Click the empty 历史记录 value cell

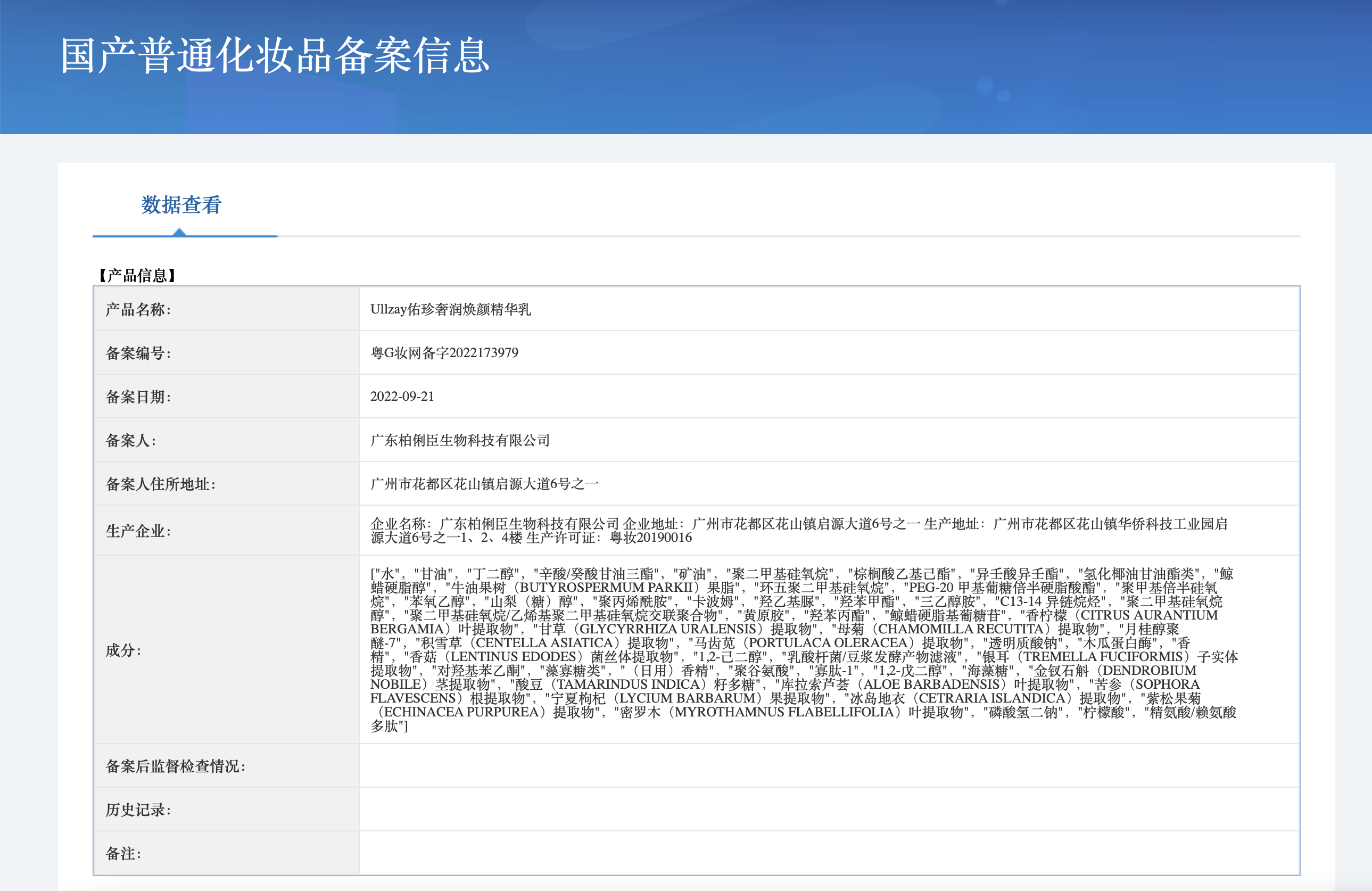(829, 809)
